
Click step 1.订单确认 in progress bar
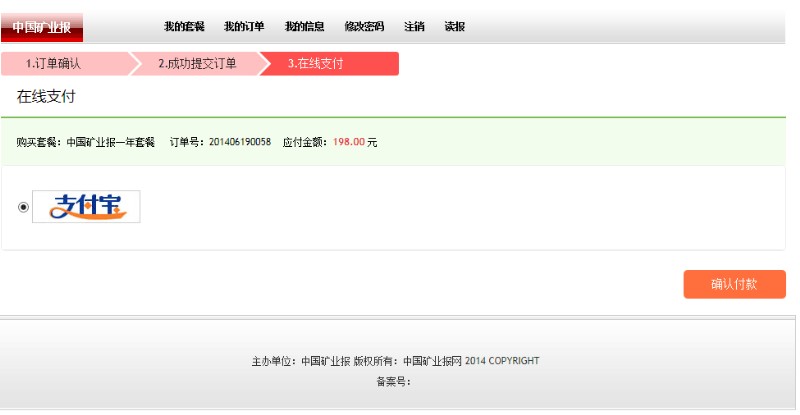tap(54, 64)
